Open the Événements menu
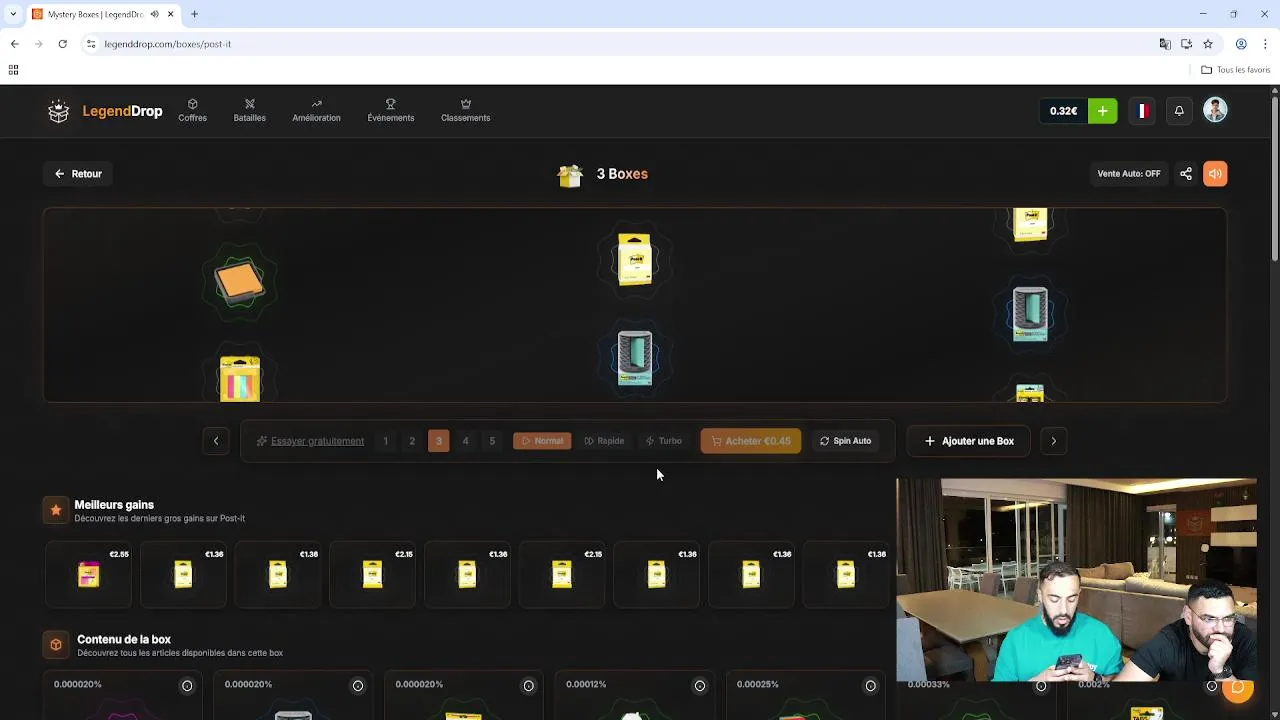1280x720 pixels. [390, 110]
